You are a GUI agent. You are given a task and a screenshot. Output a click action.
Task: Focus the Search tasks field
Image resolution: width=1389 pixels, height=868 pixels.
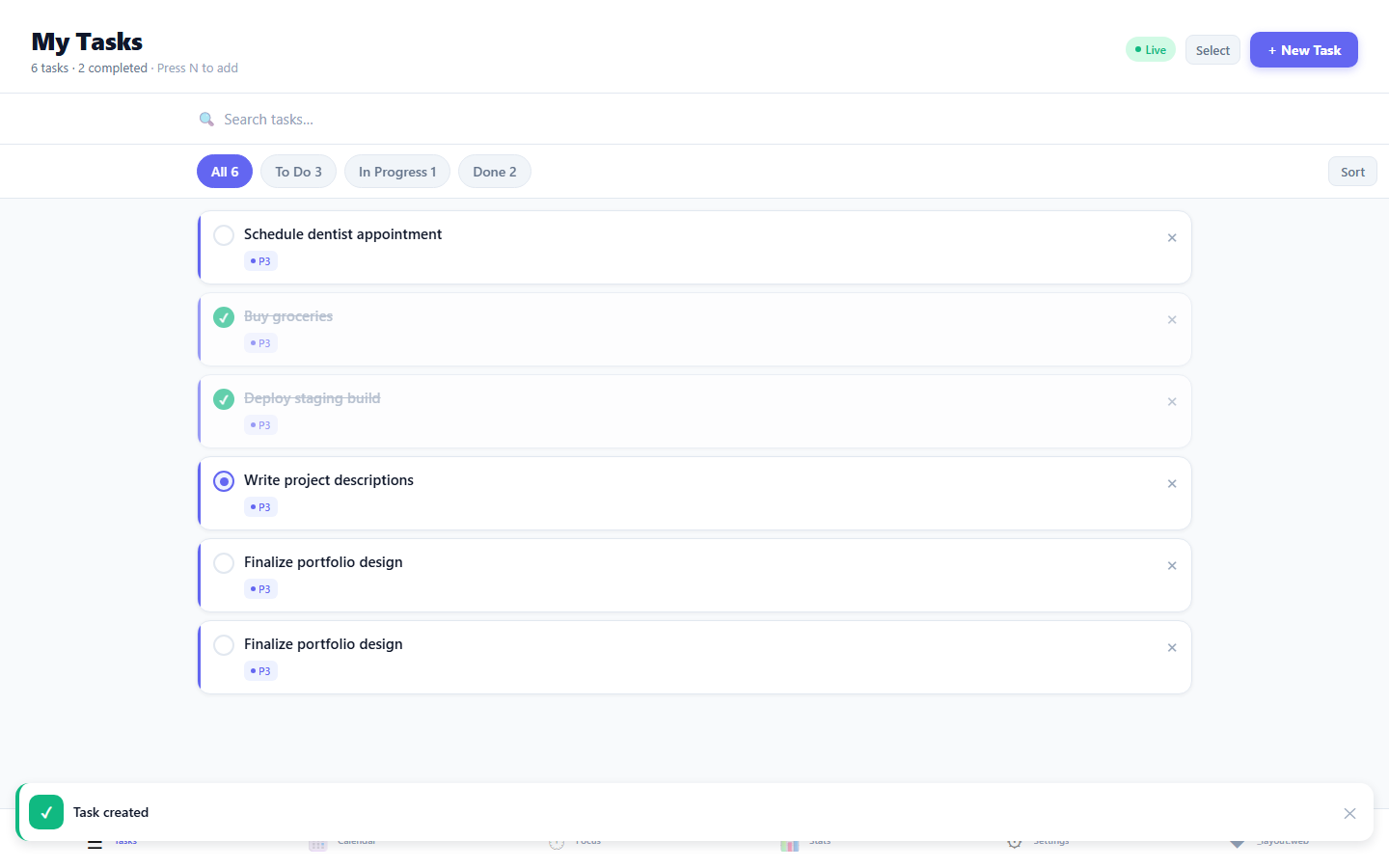click(x=694, y=120)
